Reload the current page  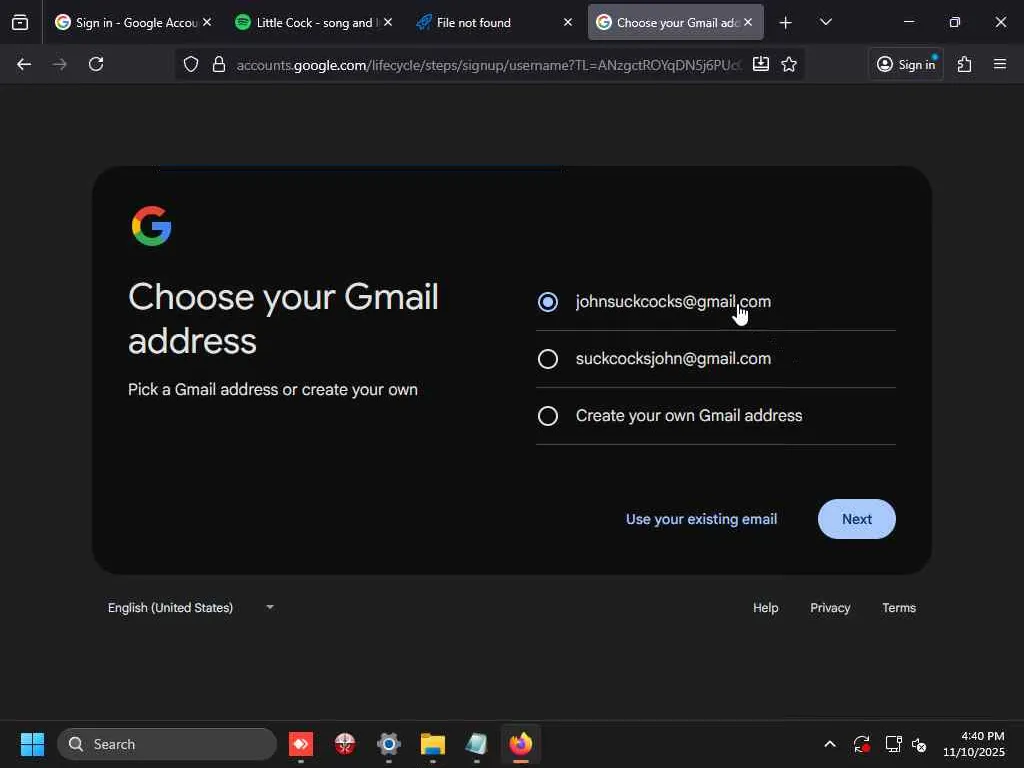click(96, 64)
